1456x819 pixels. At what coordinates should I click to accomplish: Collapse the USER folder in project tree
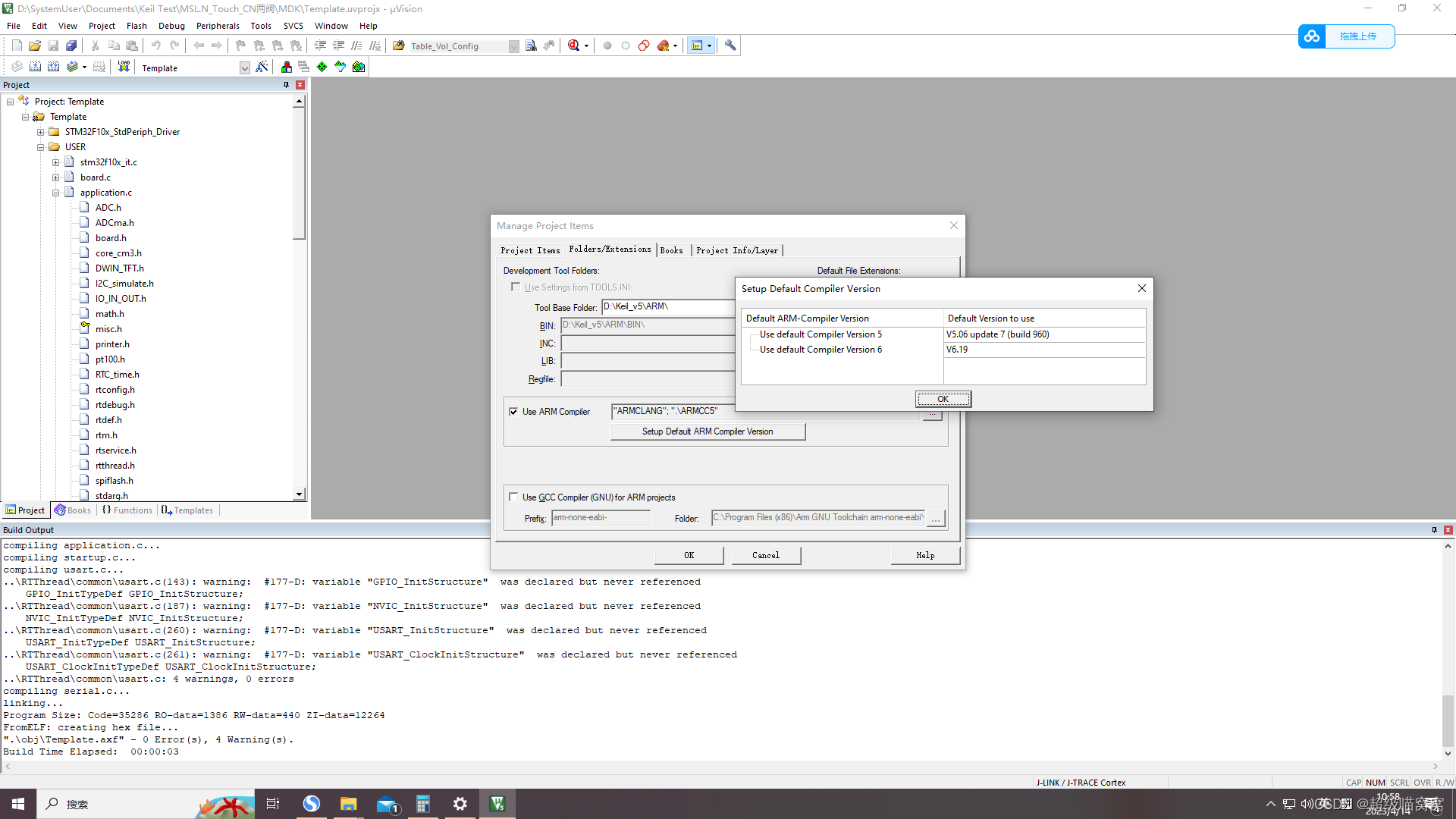[41, 147]
